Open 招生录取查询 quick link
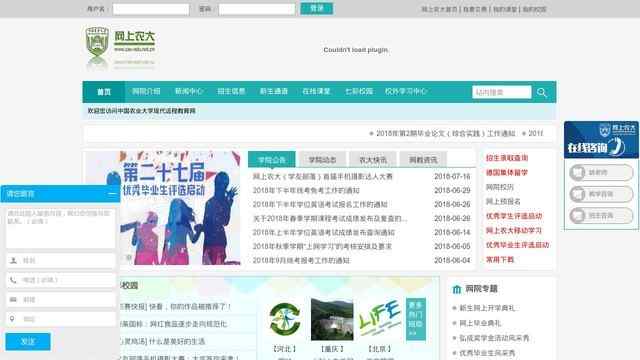This screenshot has height=360, width=640. point(507,158)
